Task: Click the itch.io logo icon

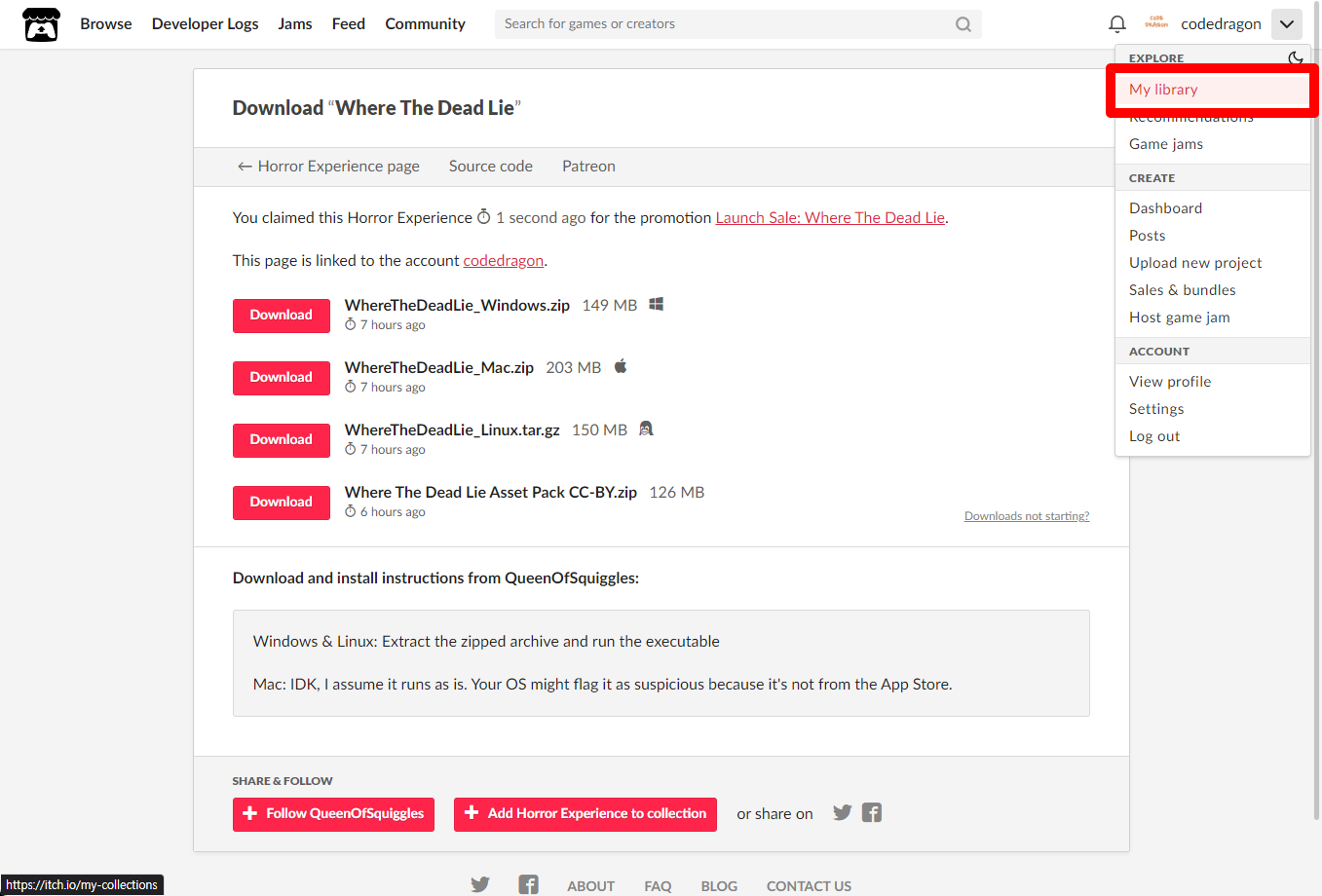Action: click(41, 24)
